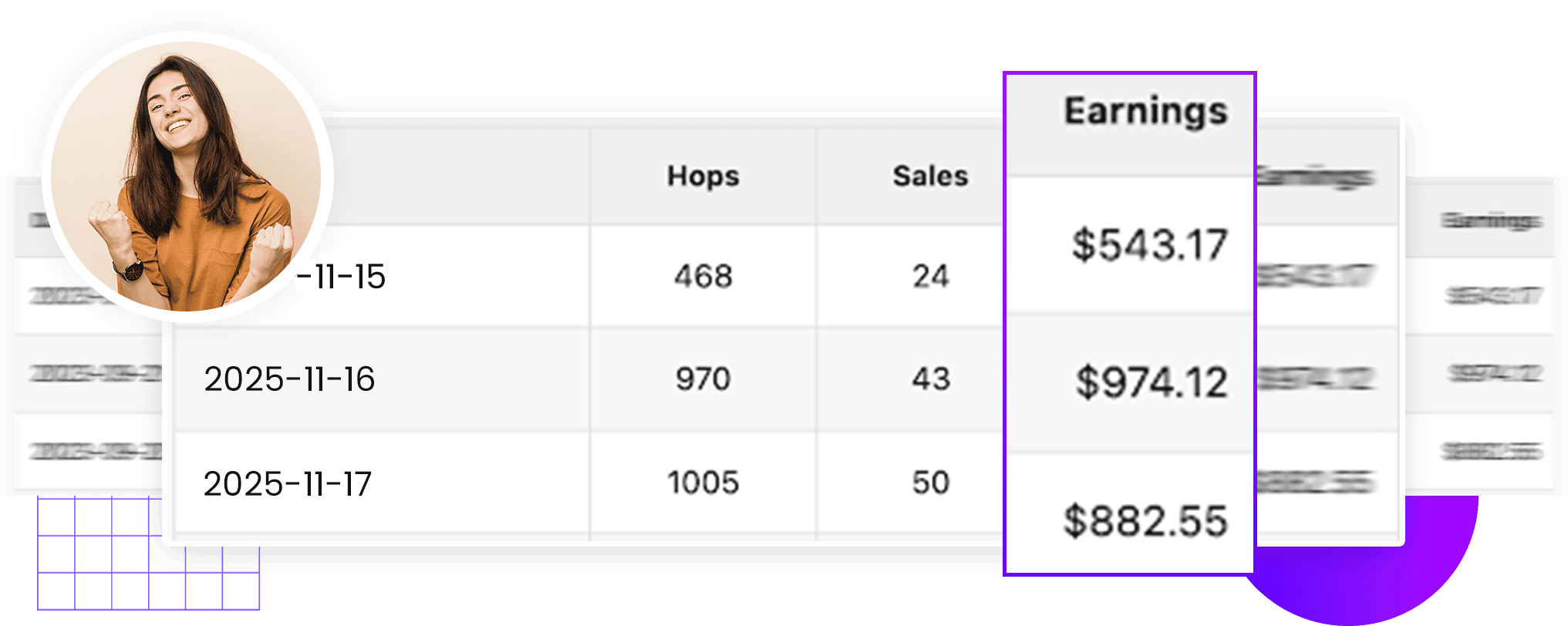Click the 970 hops value
The width and height of the screenshot is (1568, 626).
(x=703, y=379)
